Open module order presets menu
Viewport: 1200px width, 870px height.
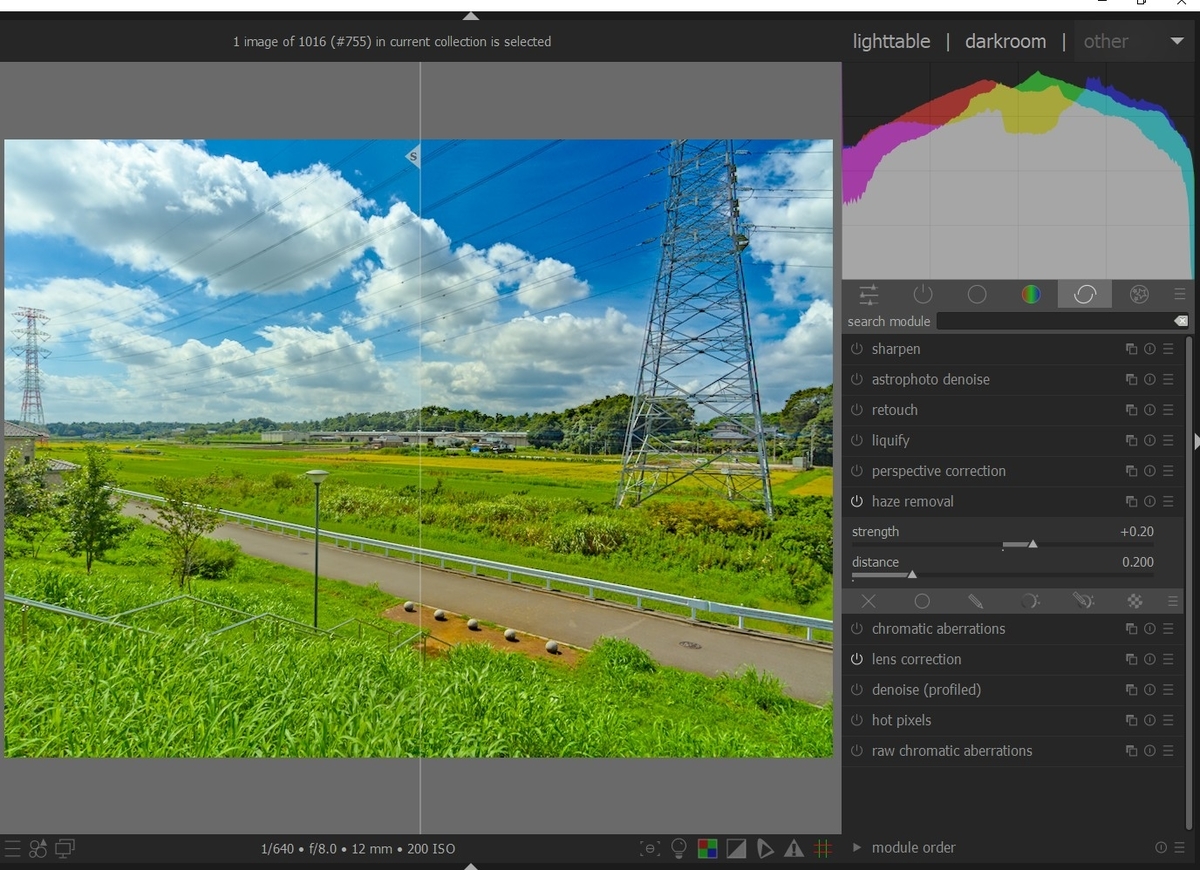click(1178, 847)
